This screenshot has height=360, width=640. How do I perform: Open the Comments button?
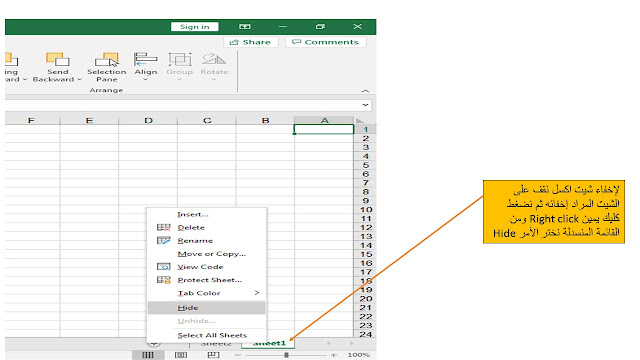pyautogui.click(x=326, y=42)
